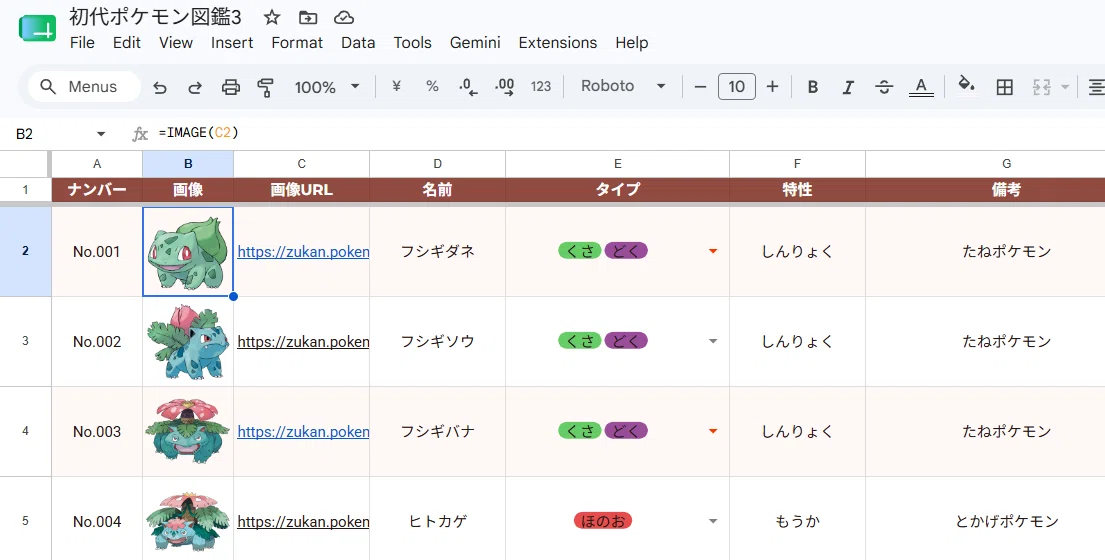Print the spreadsheet using the printer icon
Image resolution: width=1105 pixels, height=560 pixels.
click(x=230, y=87)
